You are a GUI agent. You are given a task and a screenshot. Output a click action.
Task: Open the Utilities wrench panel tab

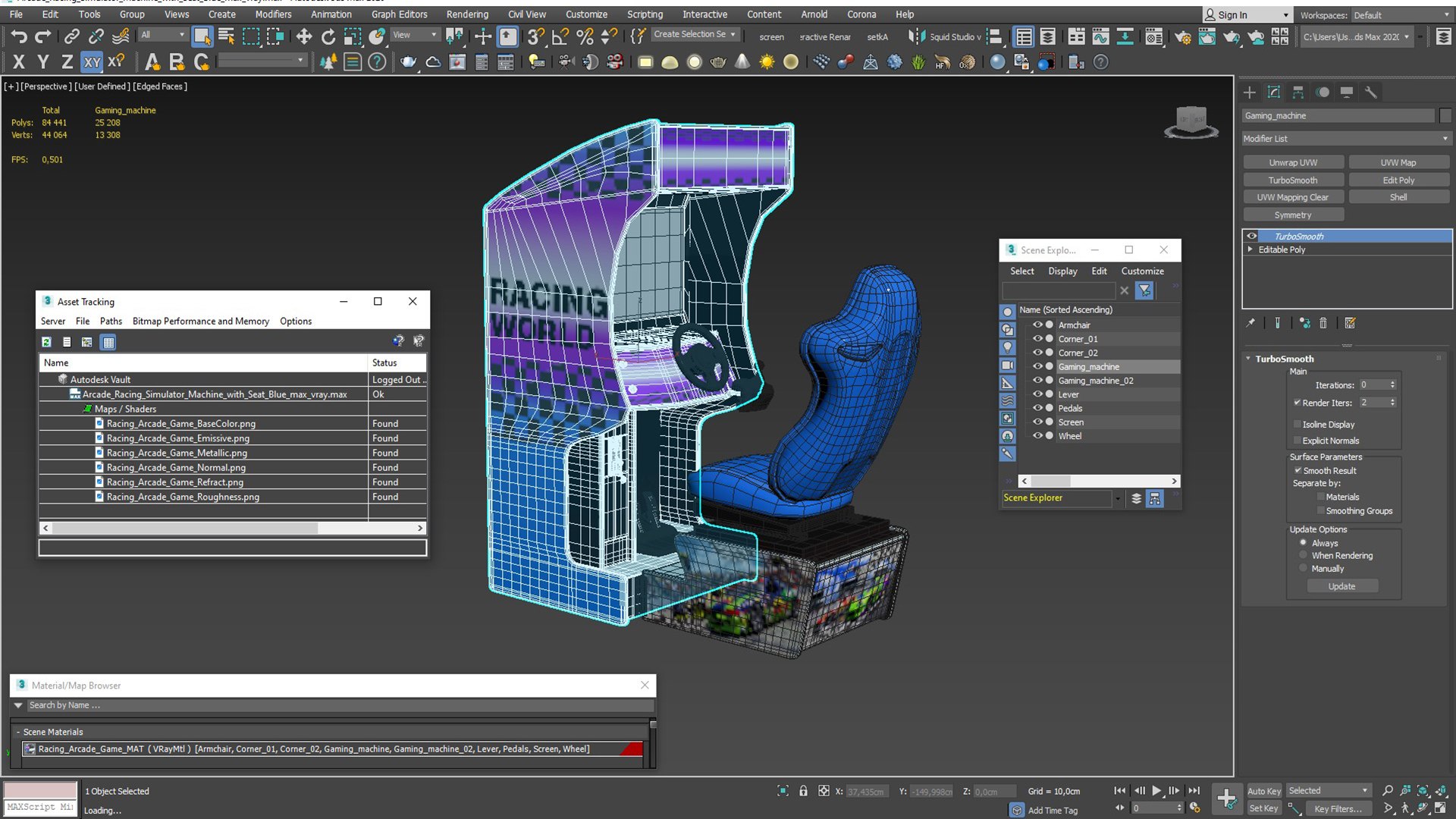tap(1370, 93)
